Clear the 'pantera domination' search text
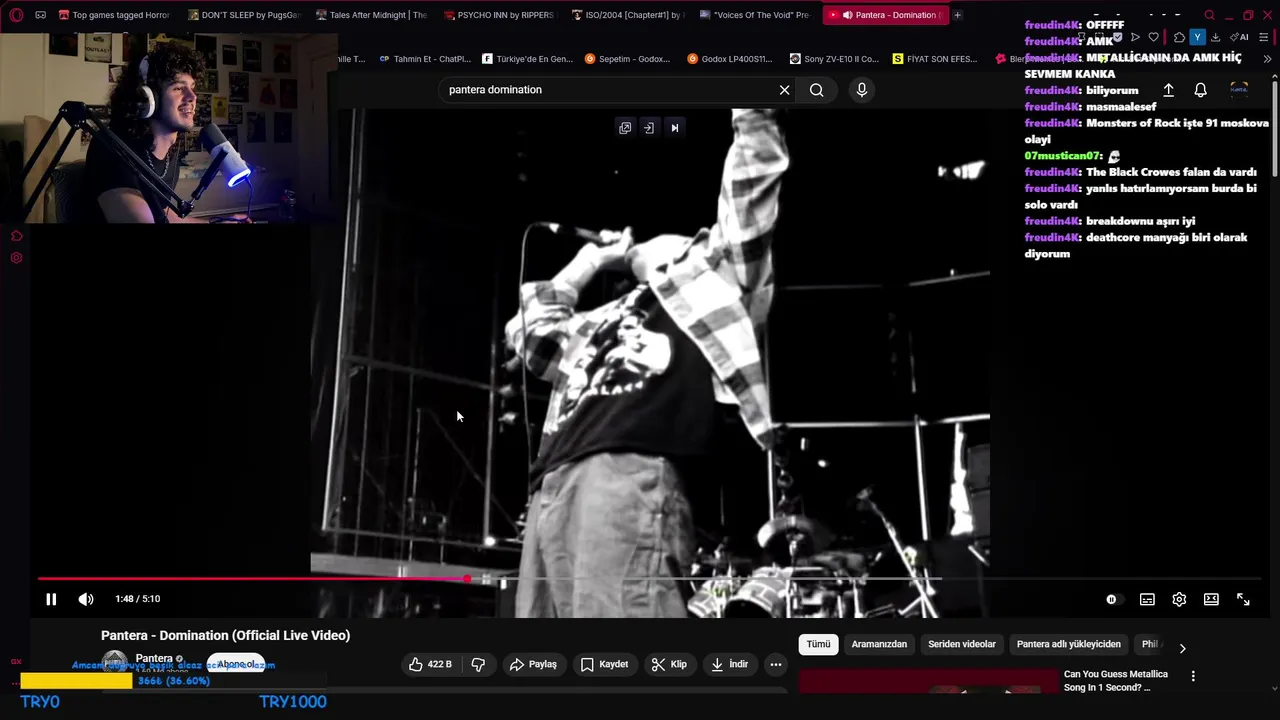The image size is (1280, 720). (785, 90)
